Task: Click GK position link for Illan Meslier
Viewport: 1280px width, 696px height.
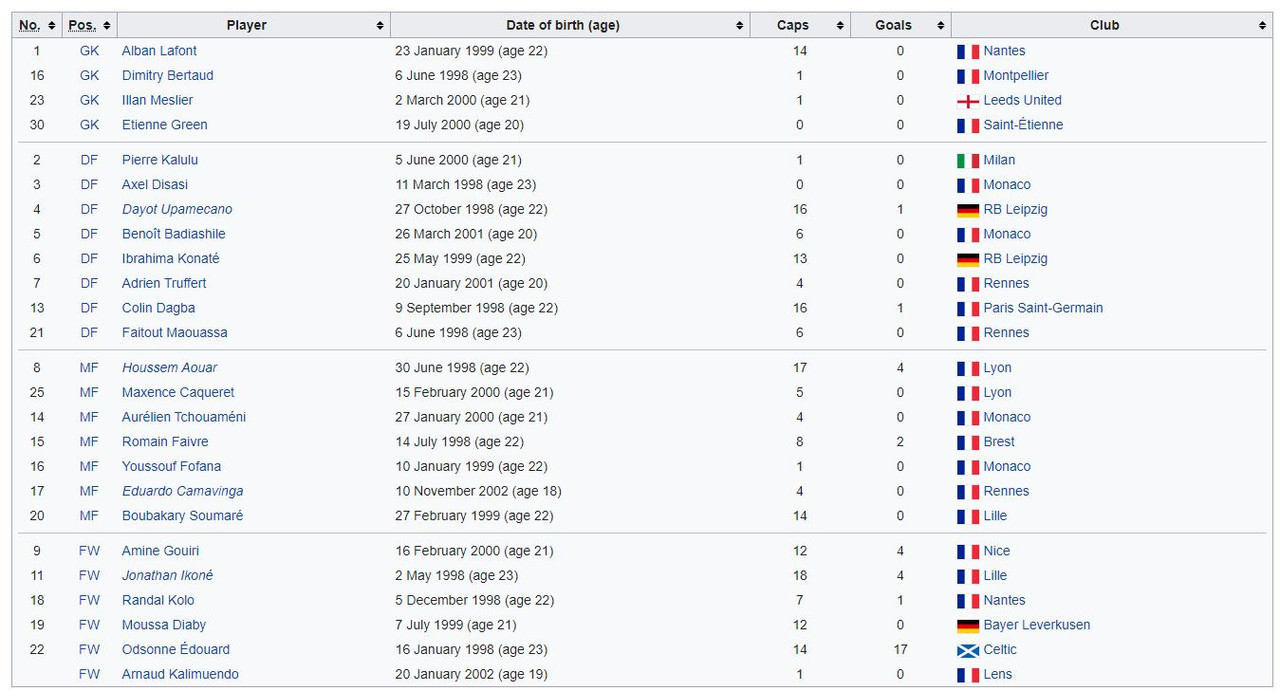Action: (89, 100)
